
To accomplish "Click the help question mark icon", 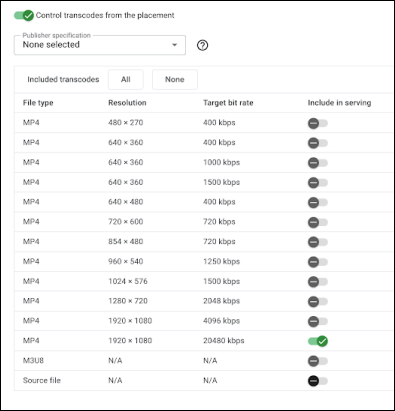I will coord(202,45).
